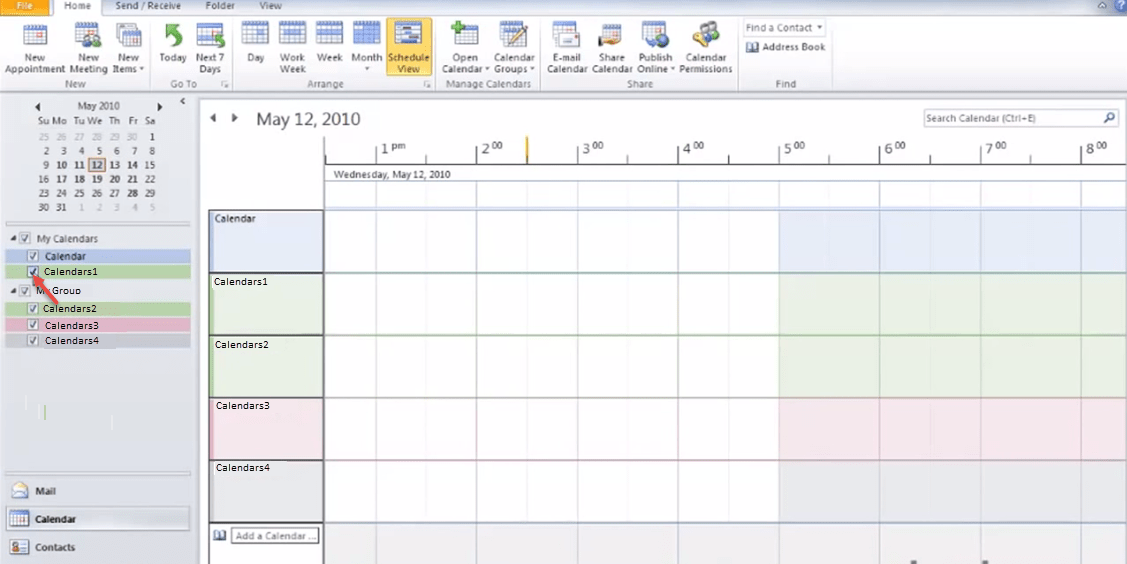This screenshot has width=1127, height=564.
Task: Open Calendar Permissions
Action: tap(706, 47)
